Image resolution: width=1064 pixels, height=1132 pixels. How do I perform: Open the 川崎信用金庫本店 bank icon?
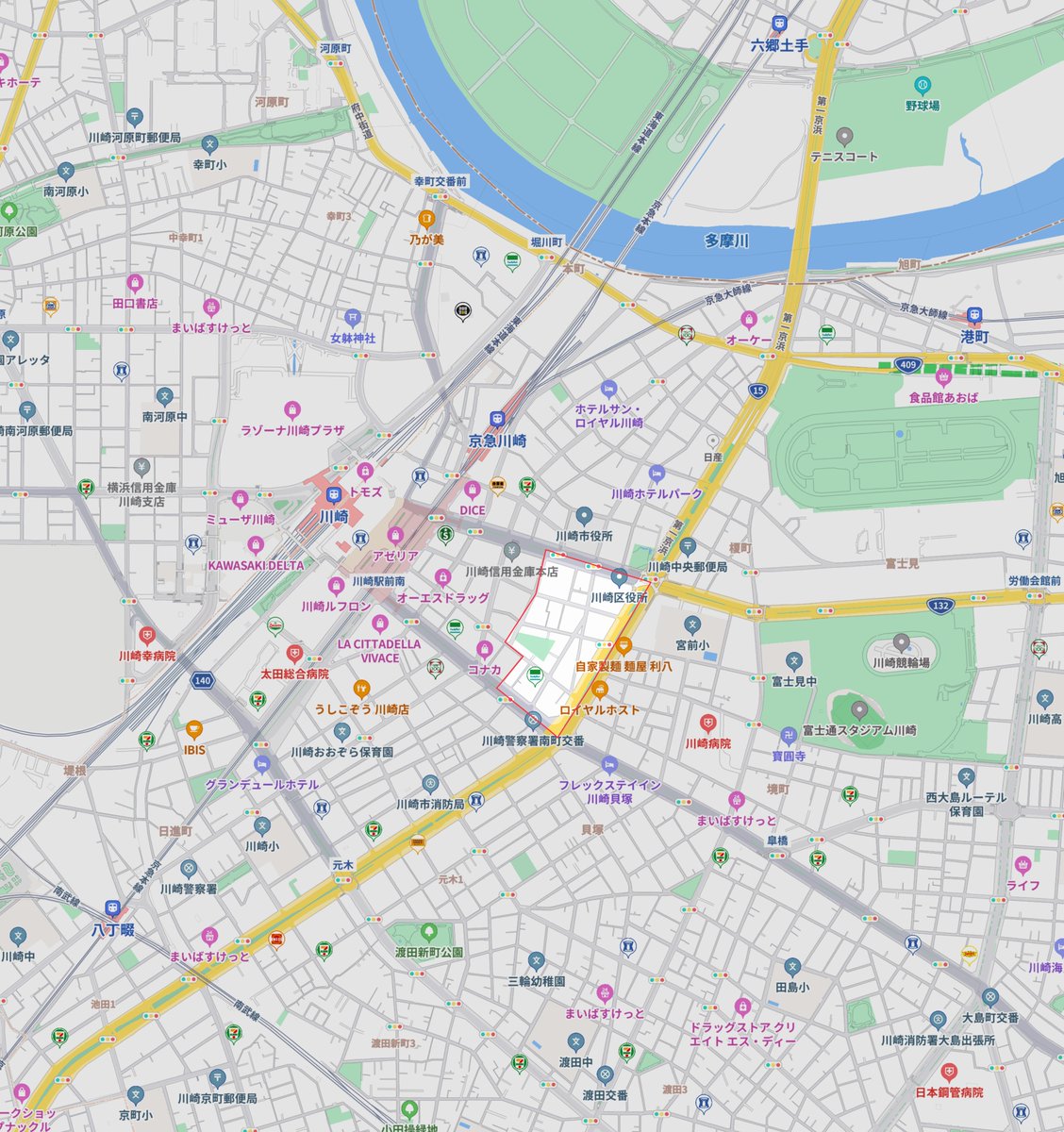coord(512,551)
